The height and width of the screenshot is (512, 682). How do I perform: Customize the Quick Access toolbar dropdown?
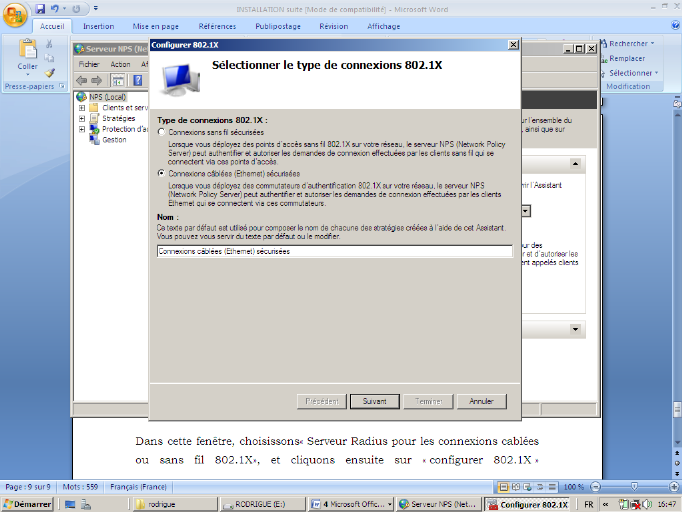(96, 8)
